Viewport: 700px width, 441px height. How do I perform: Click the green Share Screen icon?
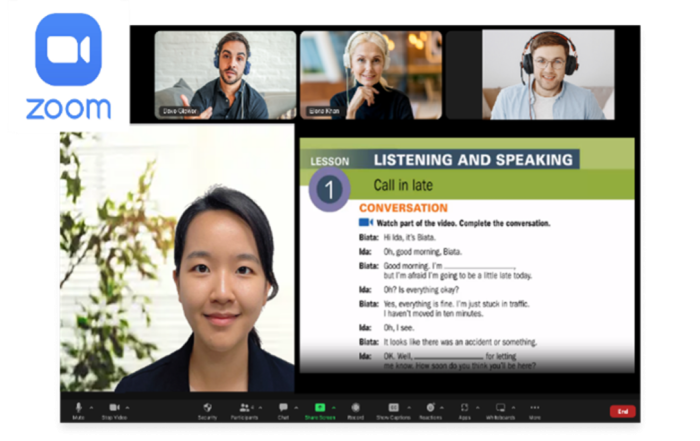point(320,408)
